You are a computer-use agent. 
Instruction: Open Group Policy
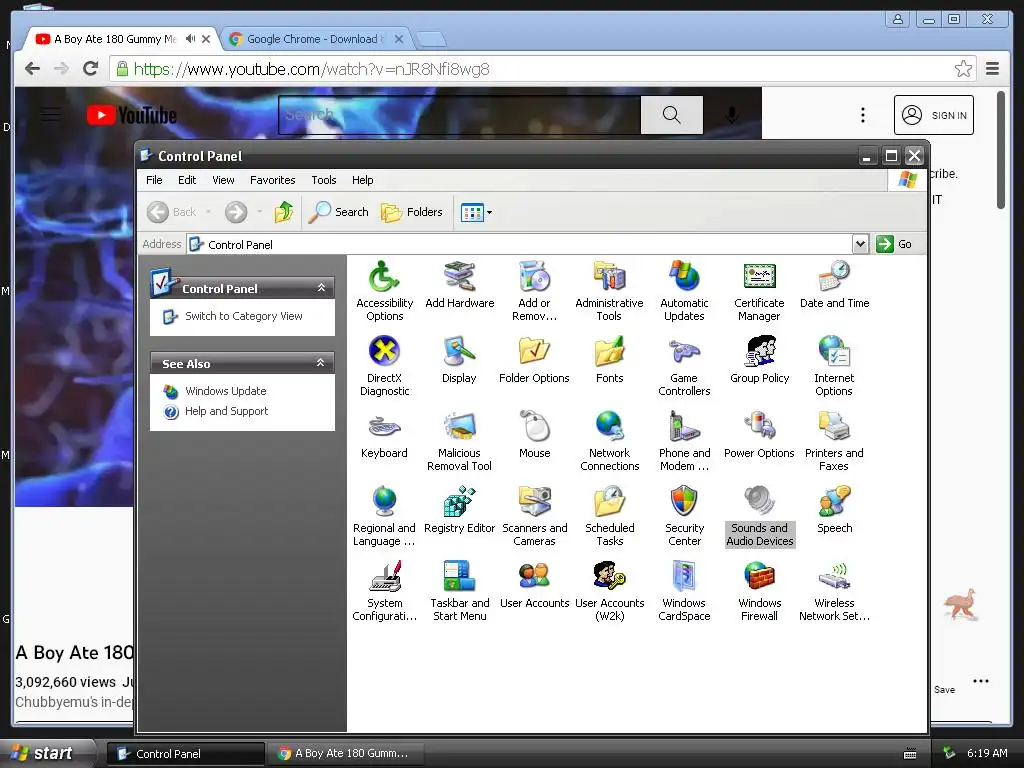tap(759, 360)
